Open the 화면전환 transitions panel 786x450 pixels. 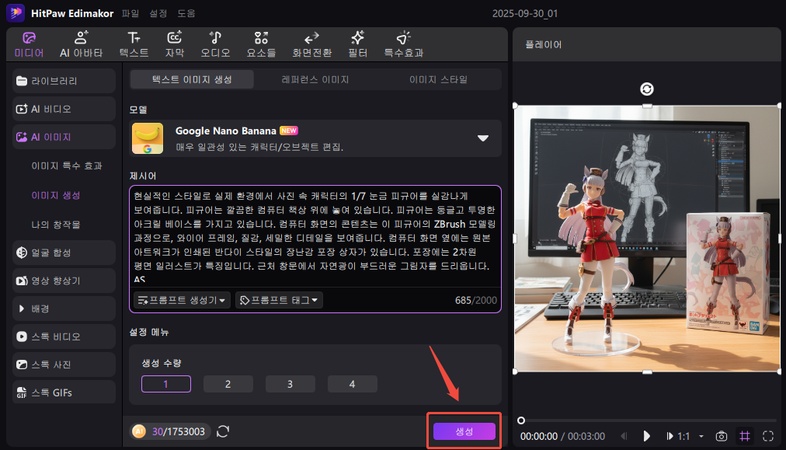point(311,43)
